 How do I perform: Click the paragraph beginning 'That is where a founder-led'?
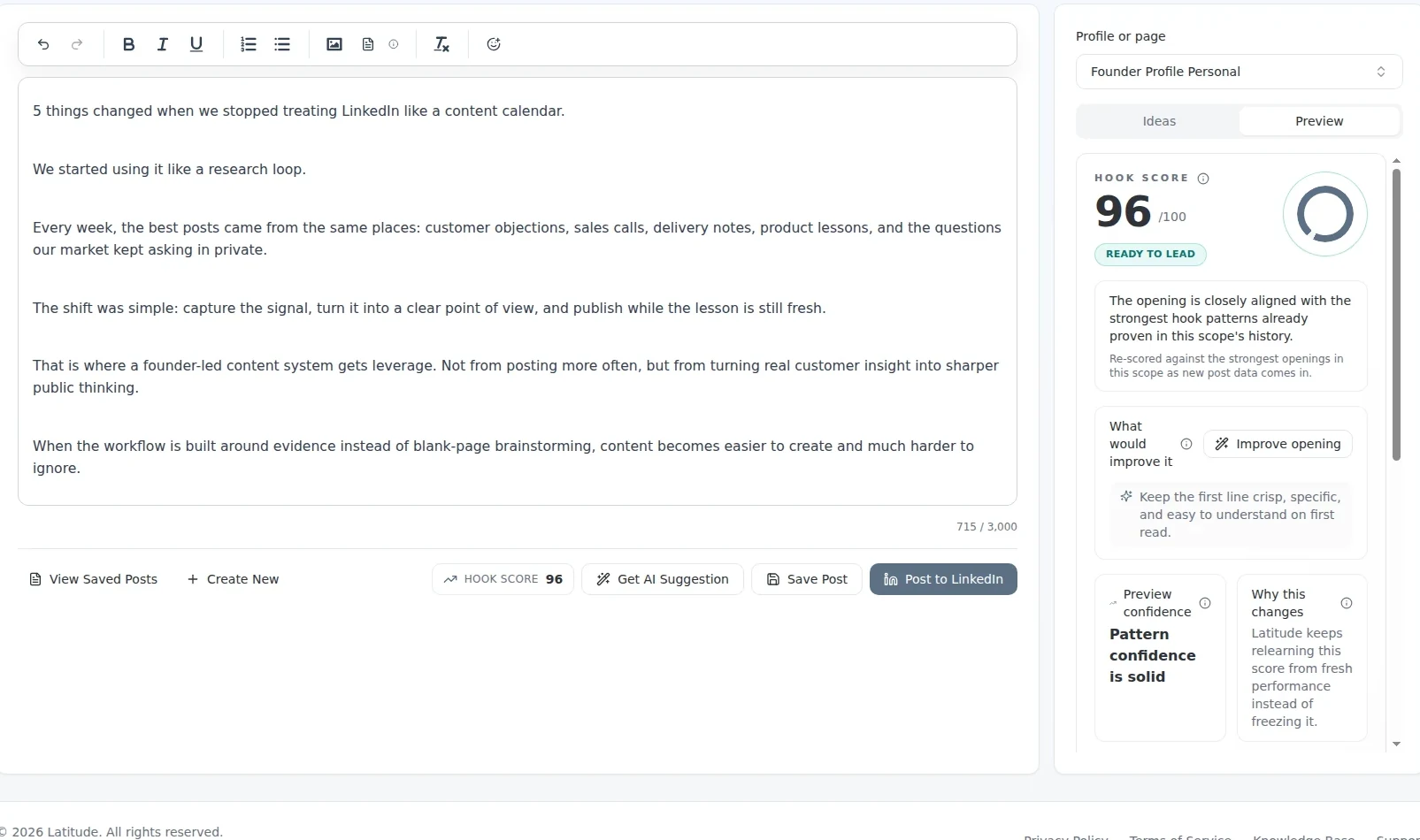pyautogui.click(x=516, y=377)
